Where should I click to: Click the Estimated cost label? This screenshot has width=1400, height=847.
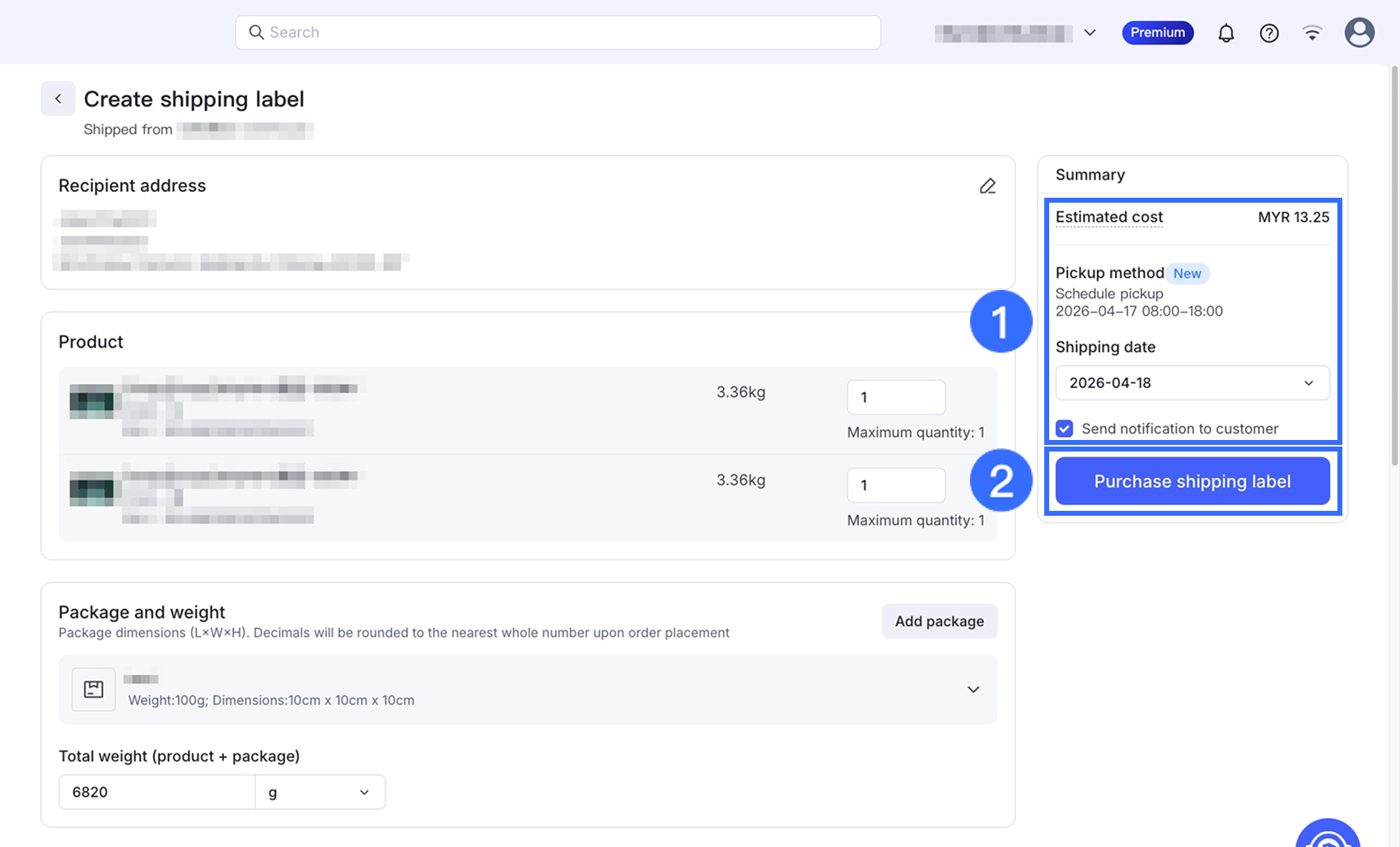pos(1108,218)
